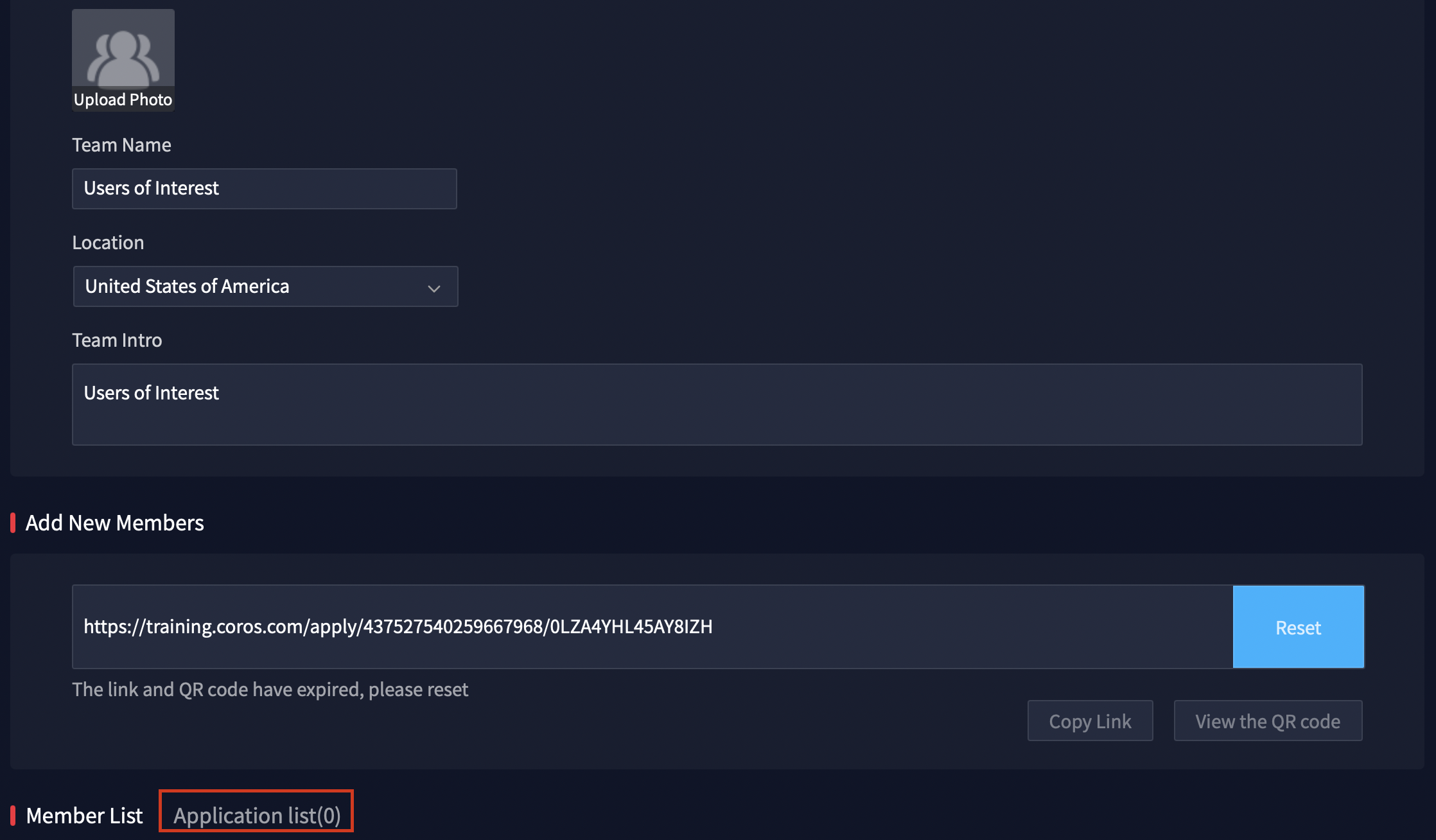Click into the Team Name input field
This screenshot has width=1436, height=840.
tap(264, 189)
